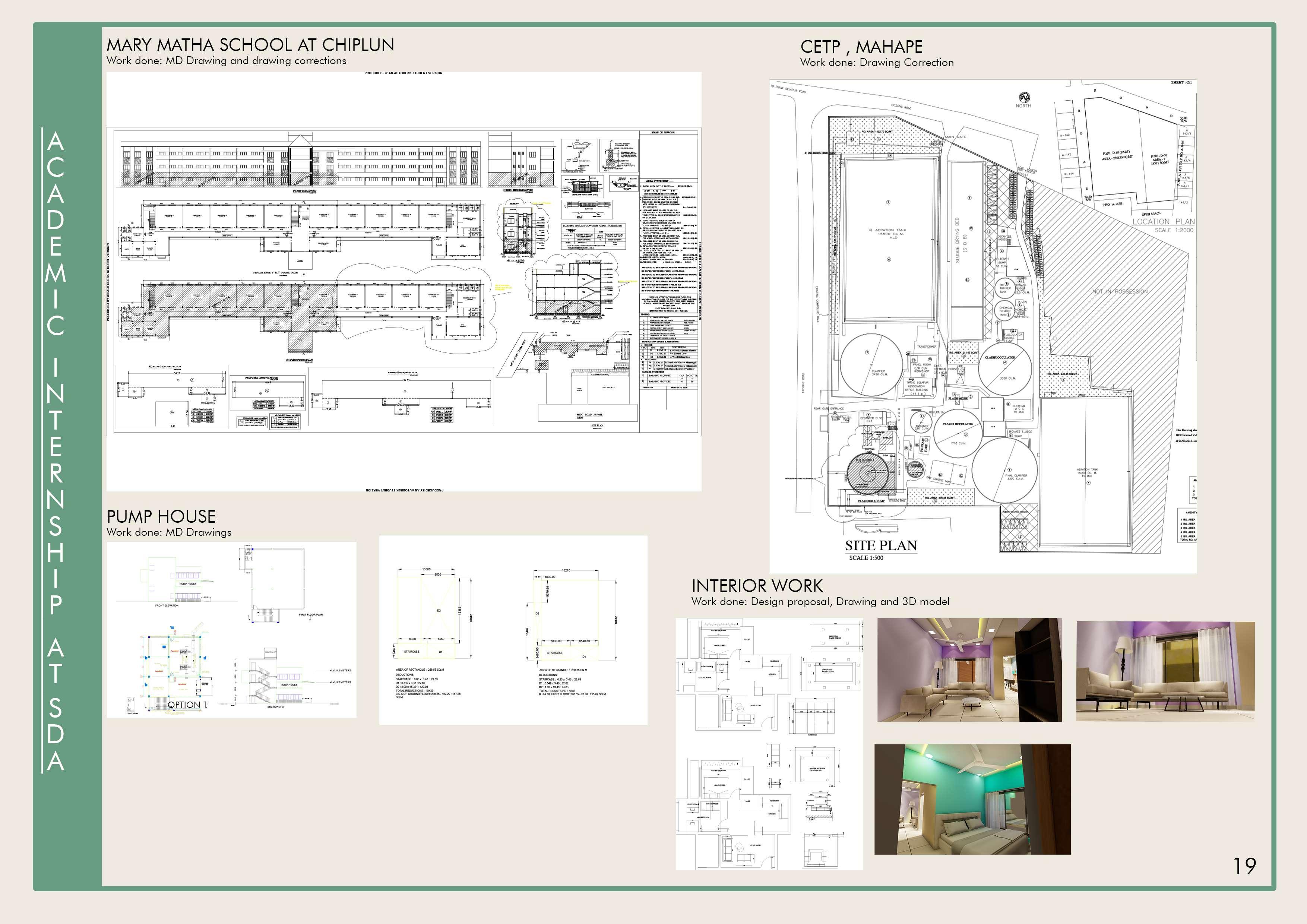Open the pump house area calculation drawing
The image size is (1307, 924).
point(513,630)
